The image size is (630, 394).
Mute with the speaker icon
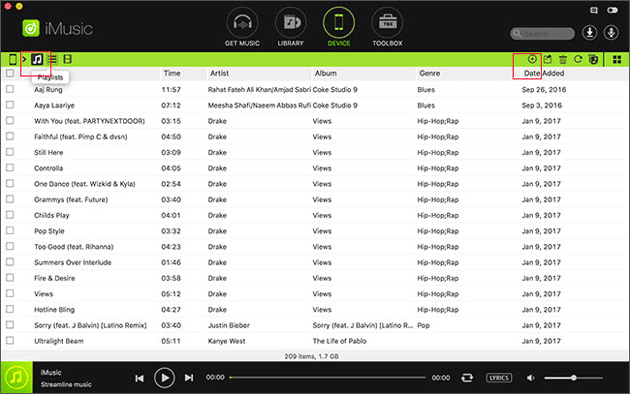coord(531,378)
